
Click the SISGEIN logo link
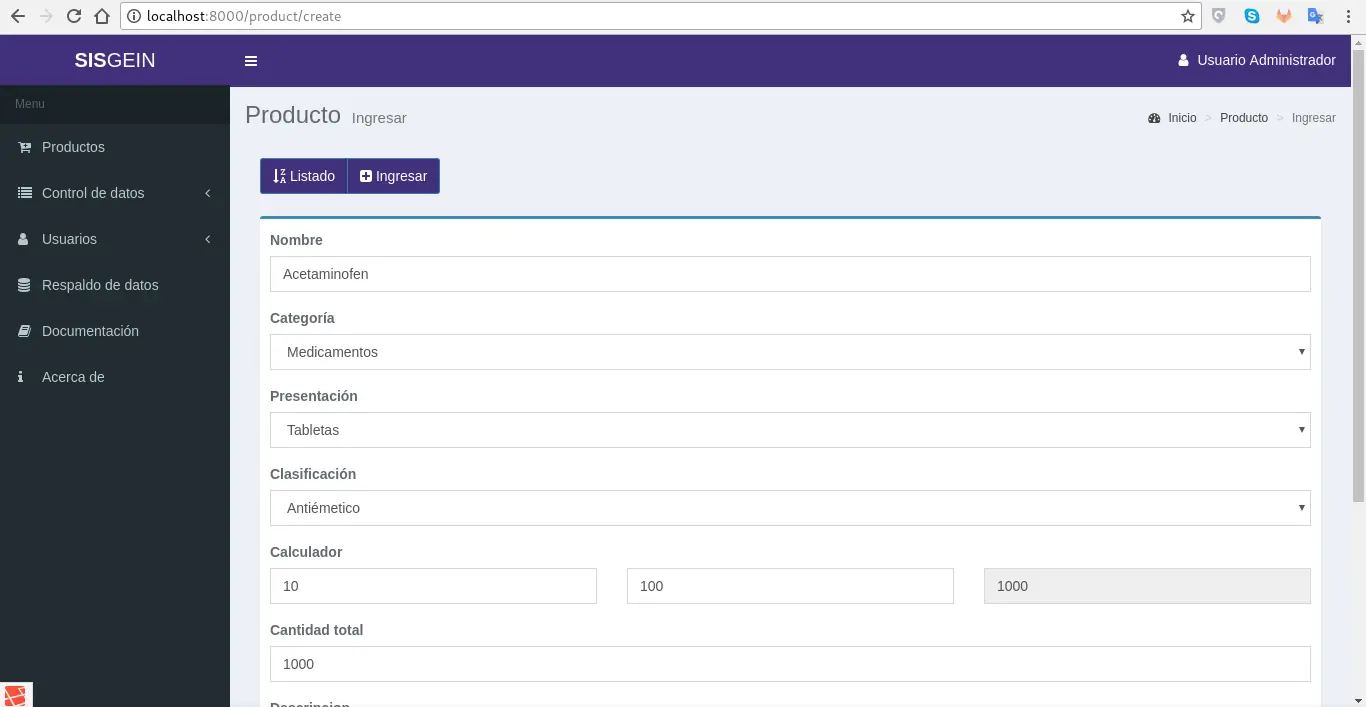(x=115, y=60)
